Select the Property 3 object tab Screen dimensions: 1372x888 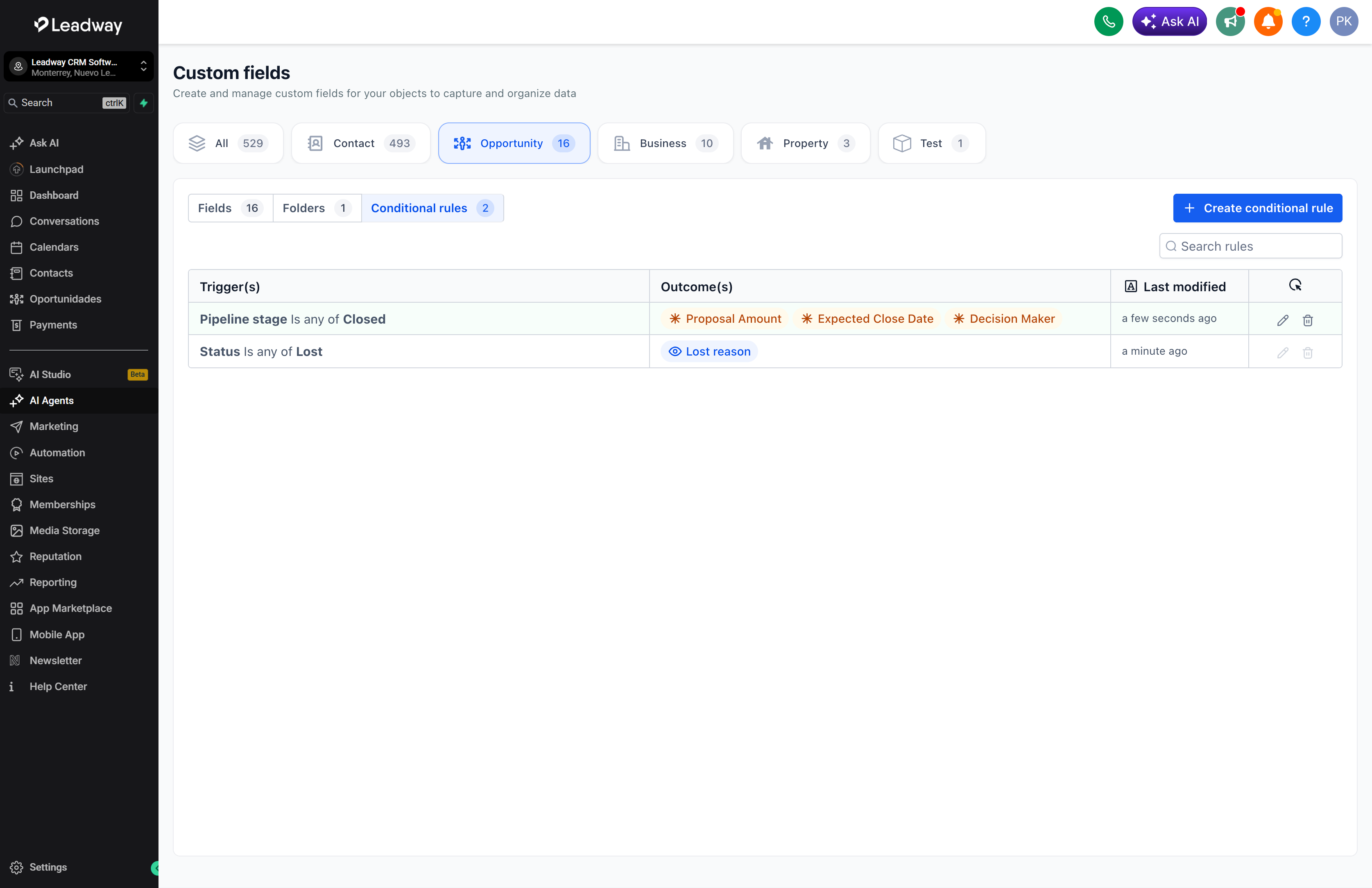pos(805,143)
